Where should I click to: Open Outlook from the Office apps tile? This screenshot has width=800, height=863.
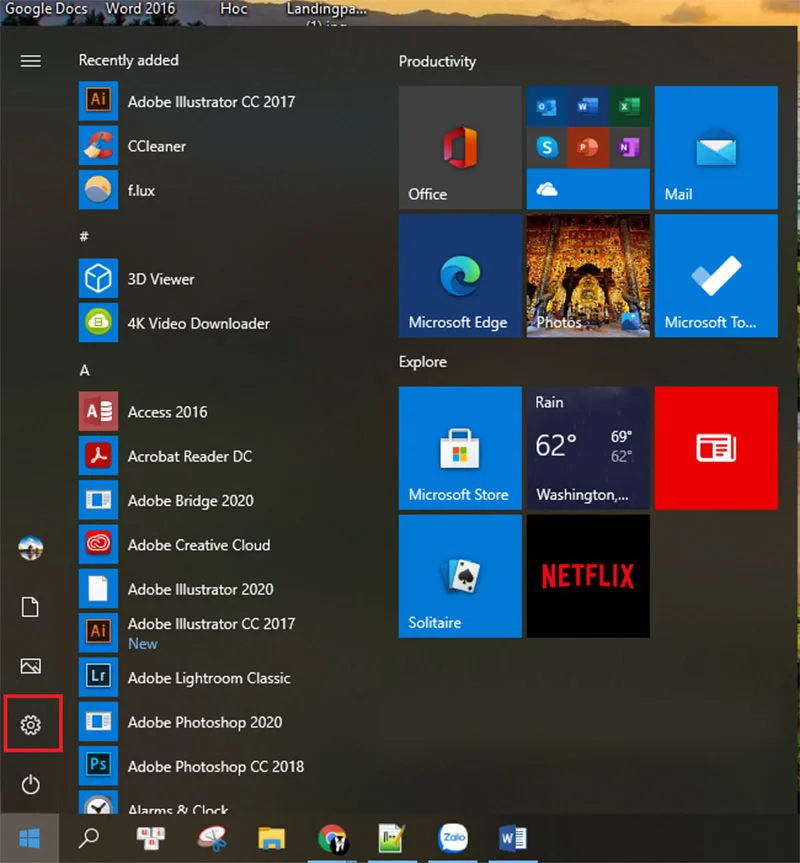tap(547, 106)
